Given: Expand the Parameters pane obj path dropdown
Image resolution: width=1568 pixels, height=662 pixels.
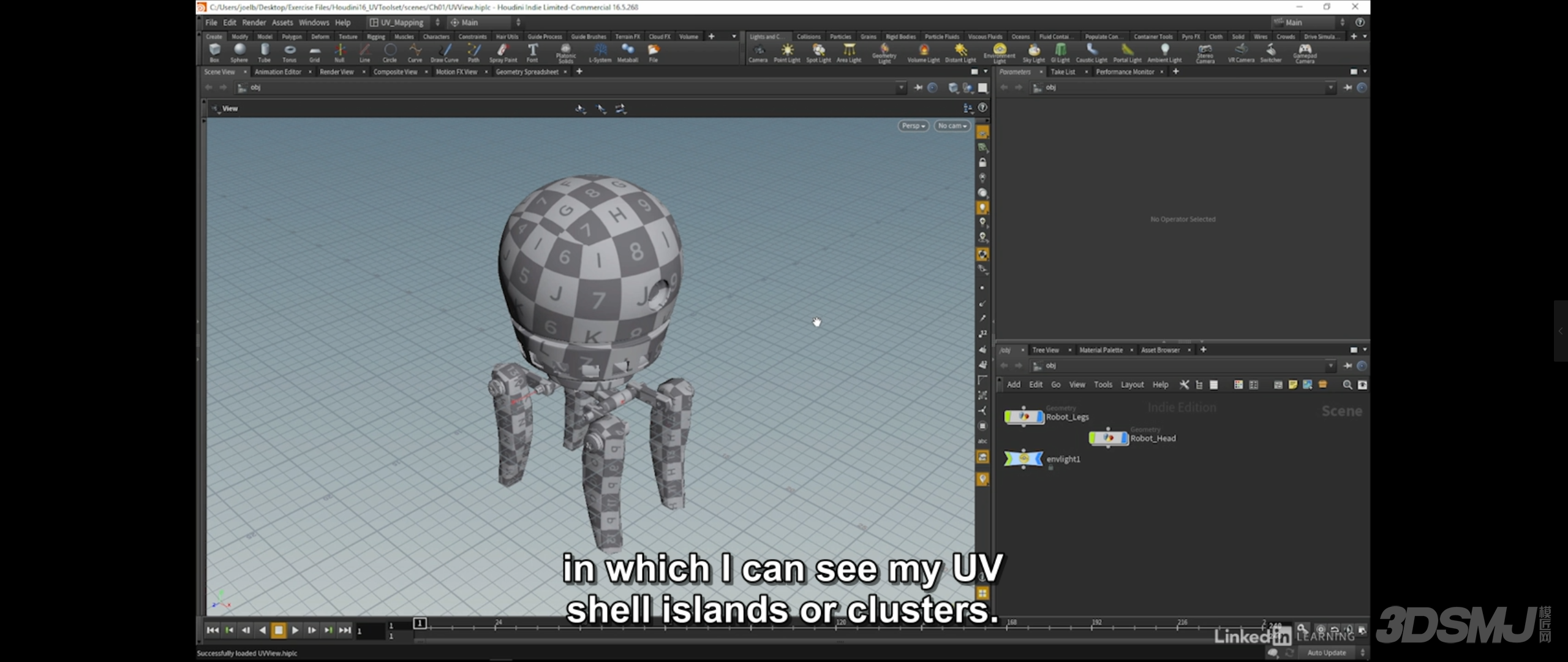Looking at the screenshot, I should pos(1330,88).
